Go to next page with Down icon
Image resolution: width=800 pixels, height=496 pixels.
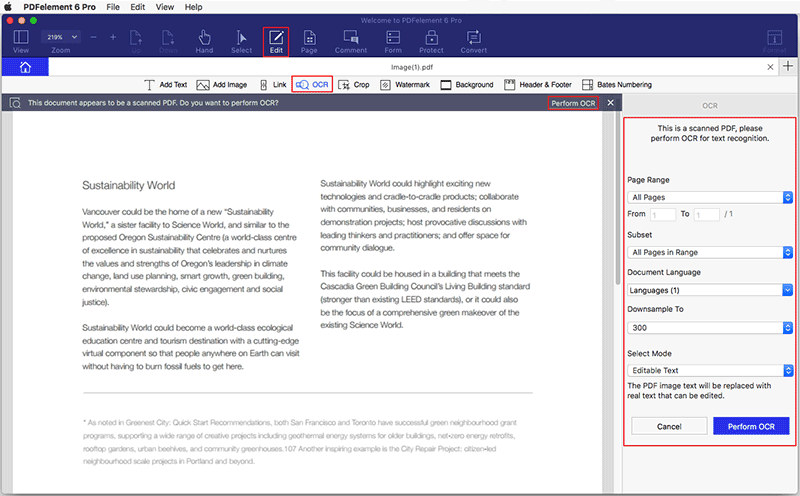(168, 41)
